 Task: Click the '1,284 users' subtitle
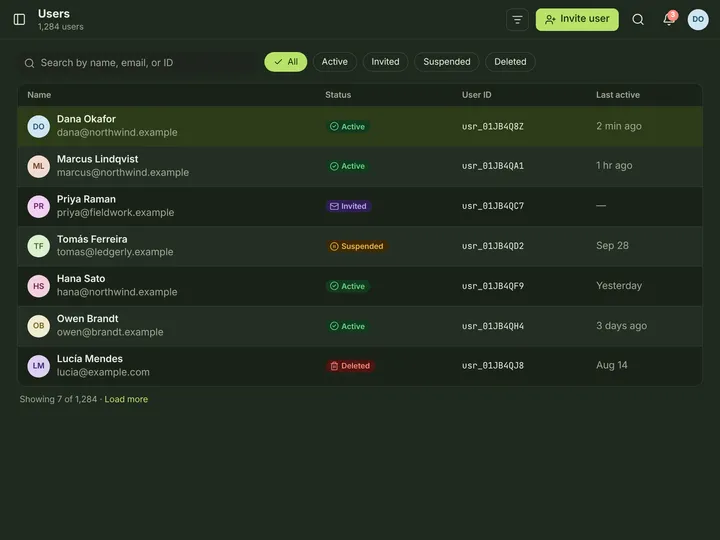(61, 27)
